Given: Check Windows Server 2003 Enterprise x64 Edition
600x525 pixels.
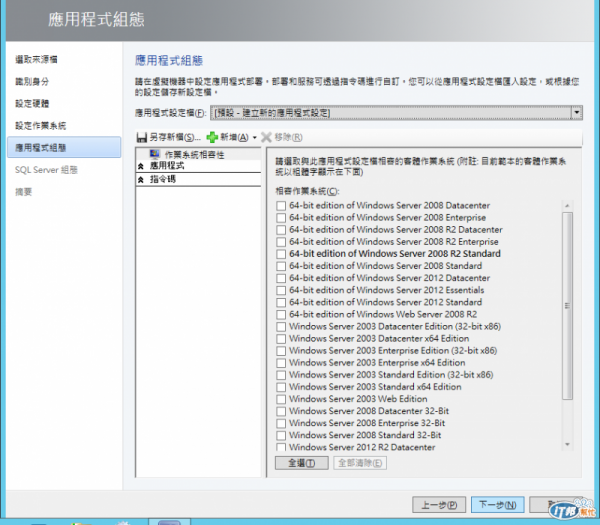Looking at the screenshot, I should pyautogui.click(x=281, y=363).
